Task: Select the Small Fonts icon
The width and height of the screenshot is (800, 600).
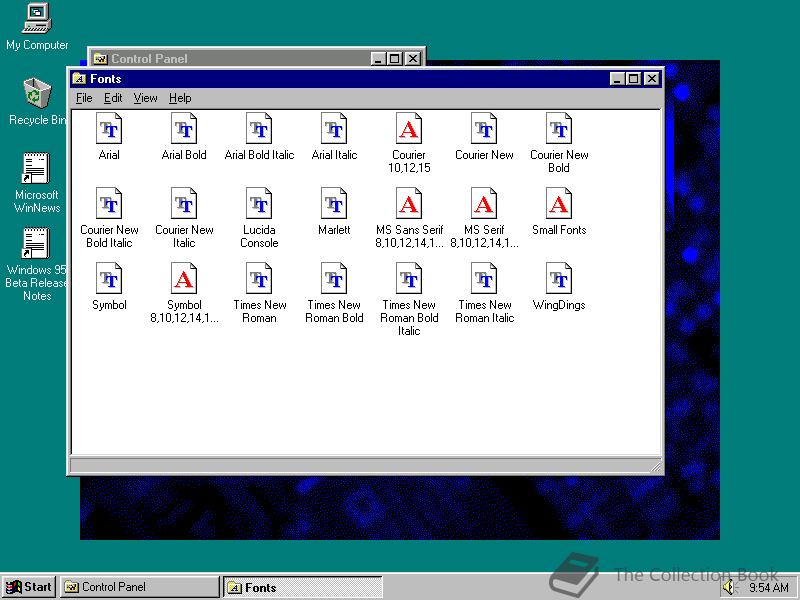Action: point(559,204)
